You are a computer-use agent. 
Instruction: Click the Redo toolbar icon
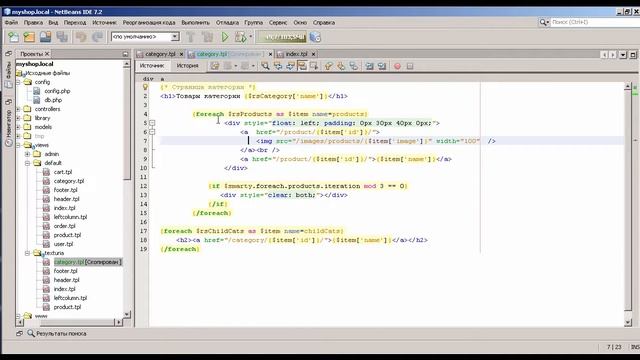click(97, 37)
